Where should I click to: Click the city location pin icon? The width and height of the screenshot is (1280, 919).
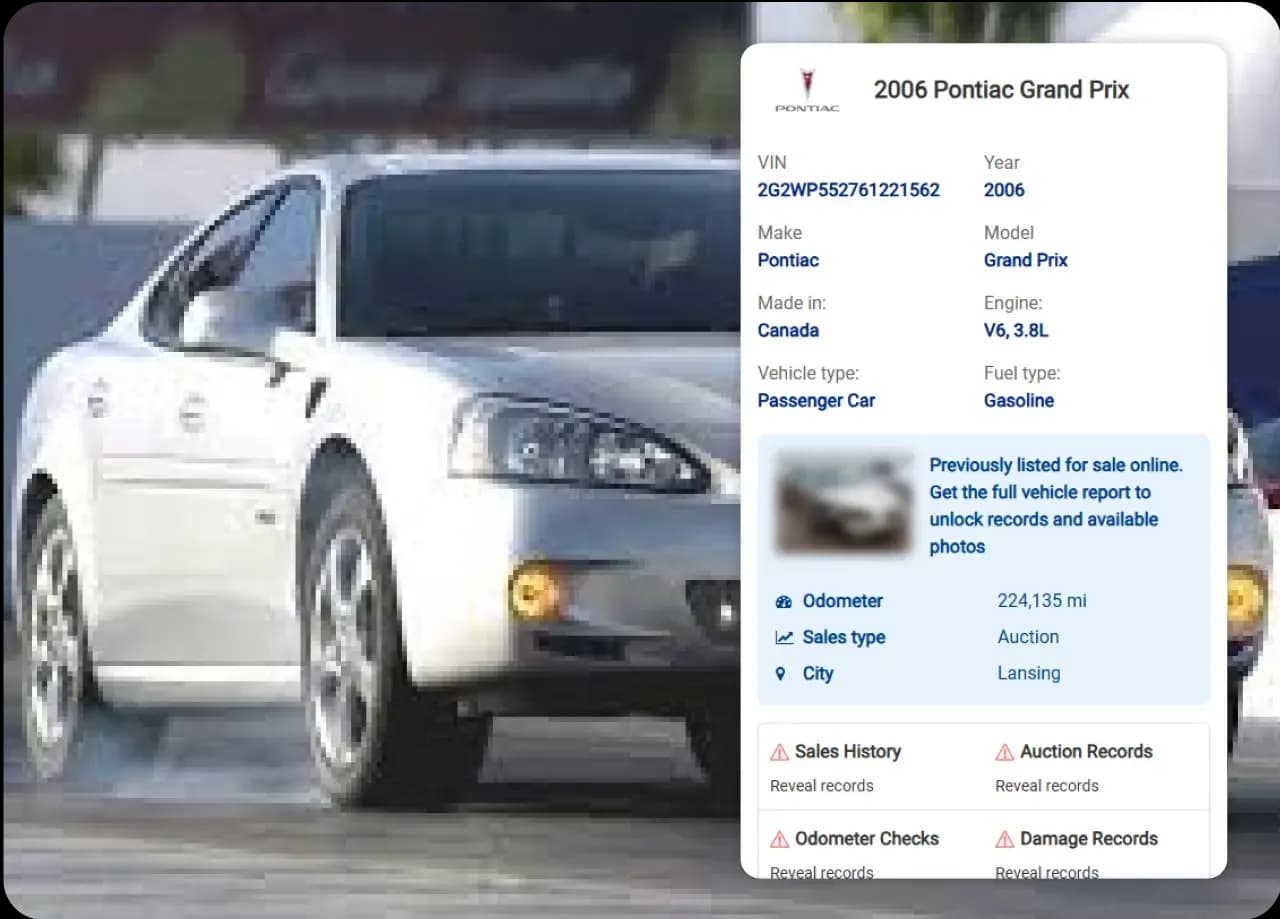click(781, 674)
